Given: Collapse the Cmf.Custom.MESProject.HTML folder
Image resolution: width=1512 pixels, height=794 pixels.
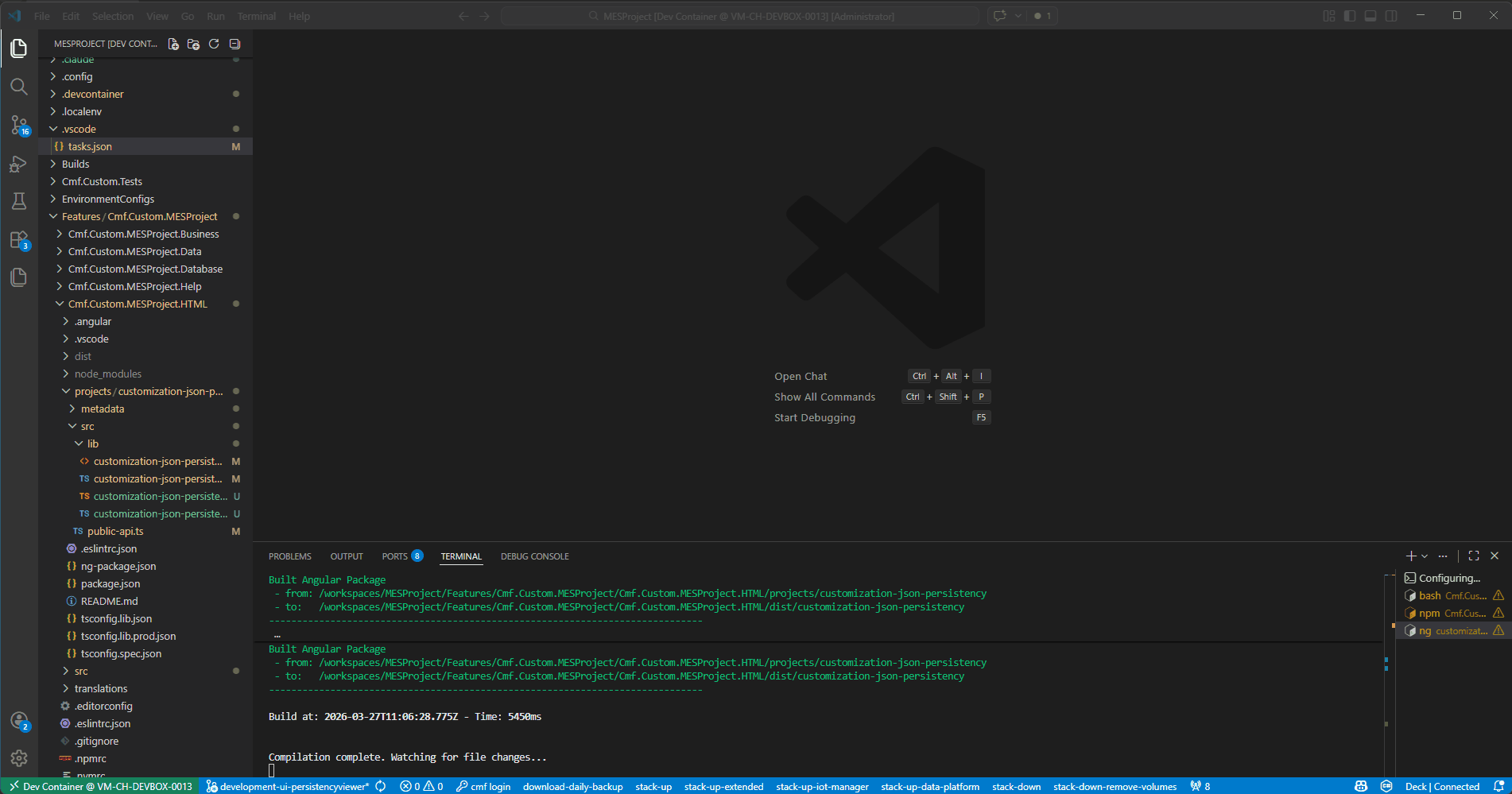Looking at the screenshot, I should 137,304.
